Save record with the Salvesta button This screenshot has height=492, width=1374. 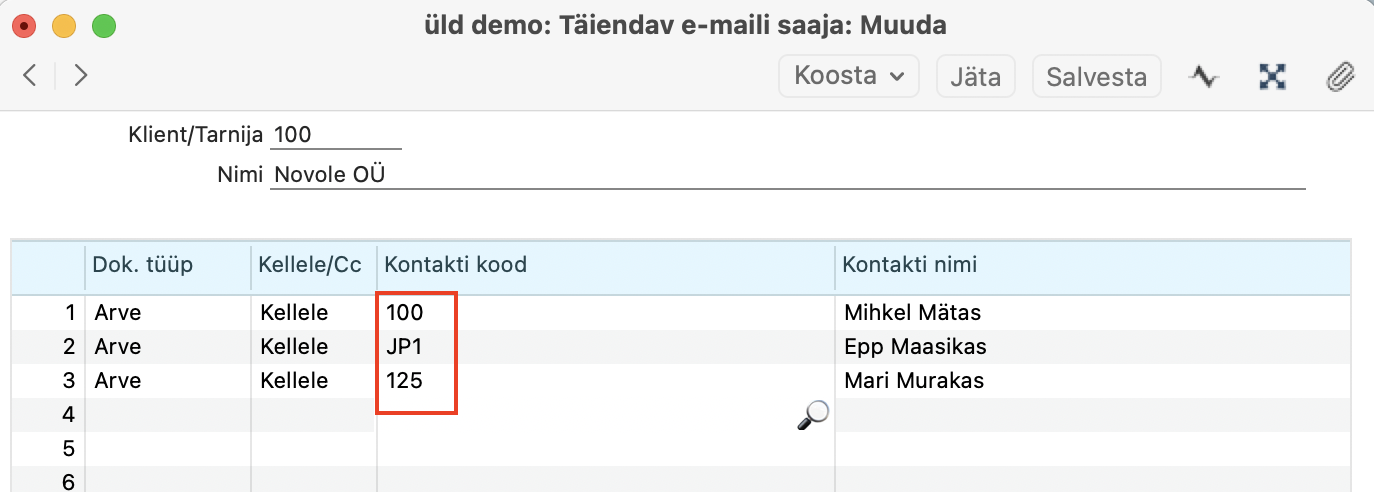coord(1096,76)
